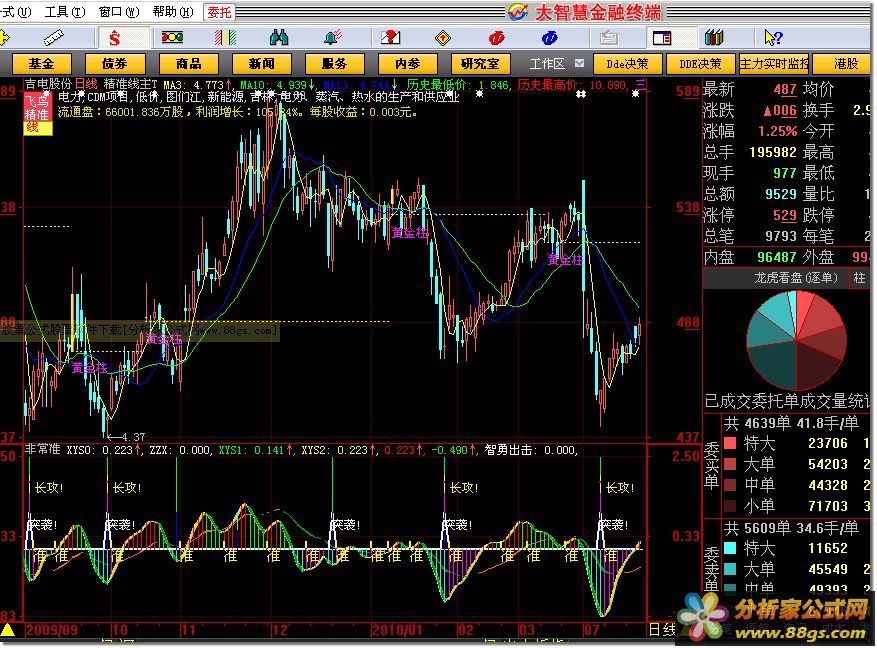877x648 pixels.
Task: Click the 飞鸟精准线 indicator label box
Action: click(x=37, y=115)
